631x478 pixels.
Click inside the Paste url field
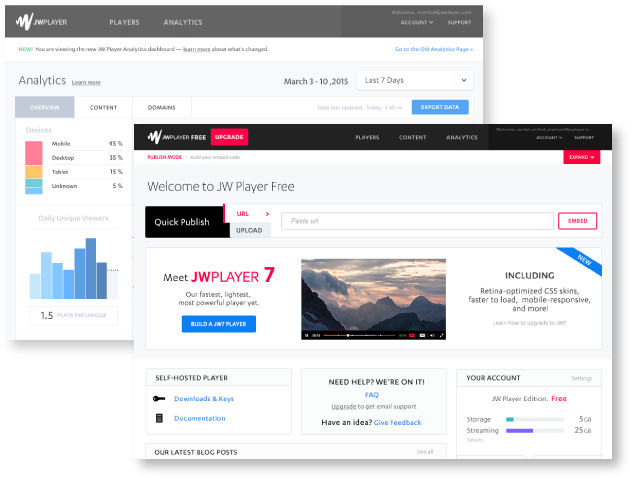[417, 221]
